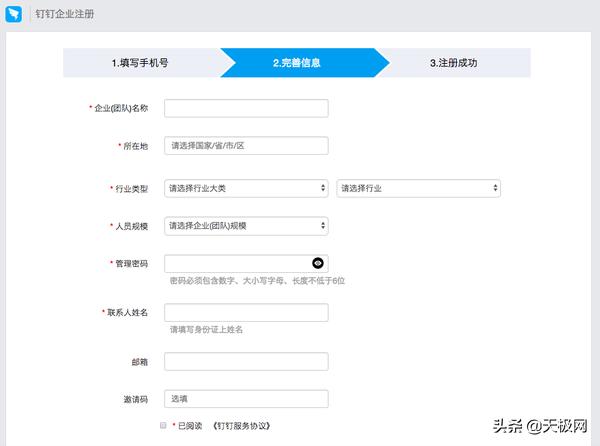Click the 行业类型 label
600x446 pixels.
coord(131,189)
